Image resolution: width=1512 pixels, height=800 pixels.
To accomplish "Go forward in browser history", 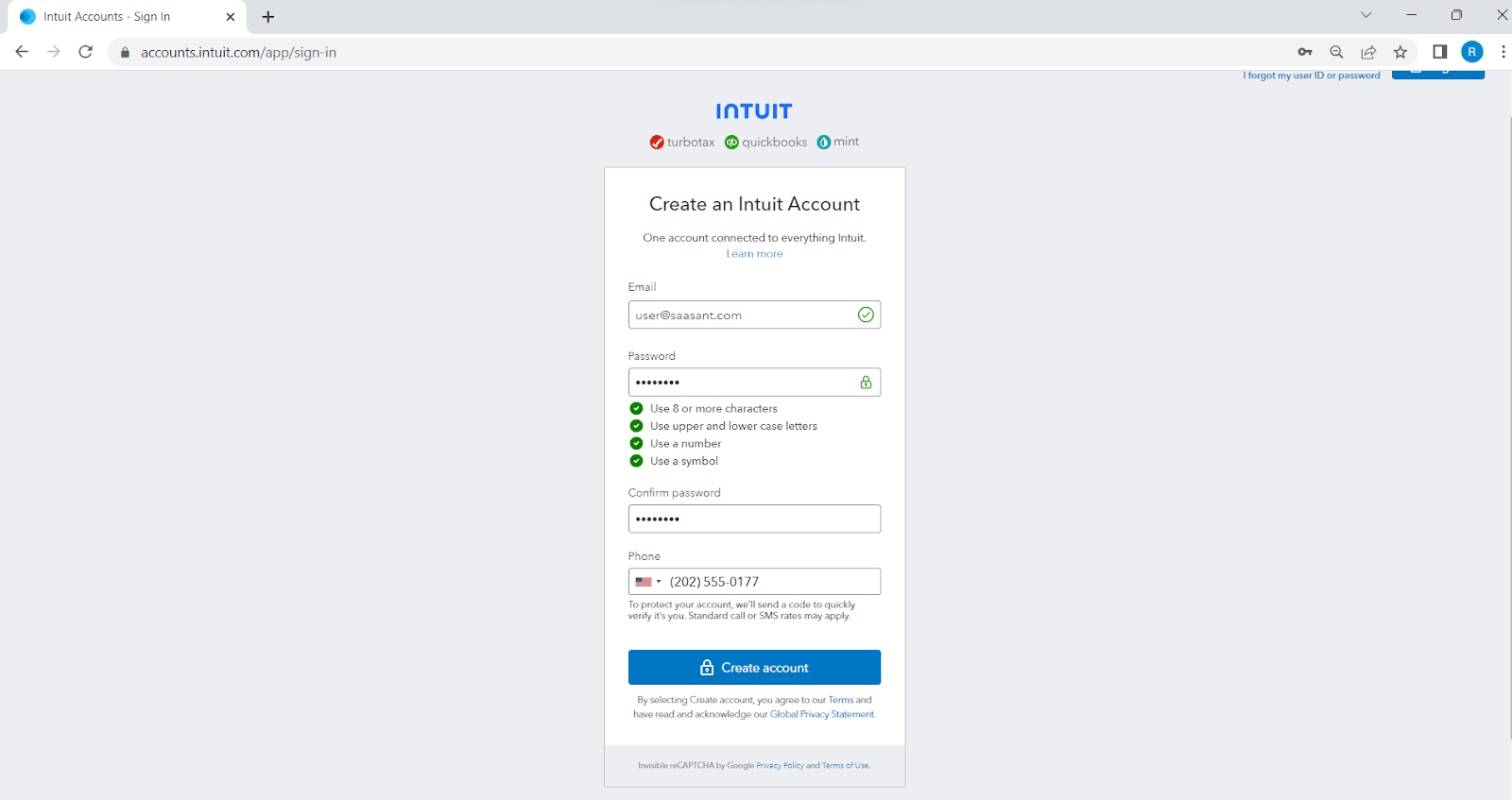I will pyautogui.click(x=54, y=52).
